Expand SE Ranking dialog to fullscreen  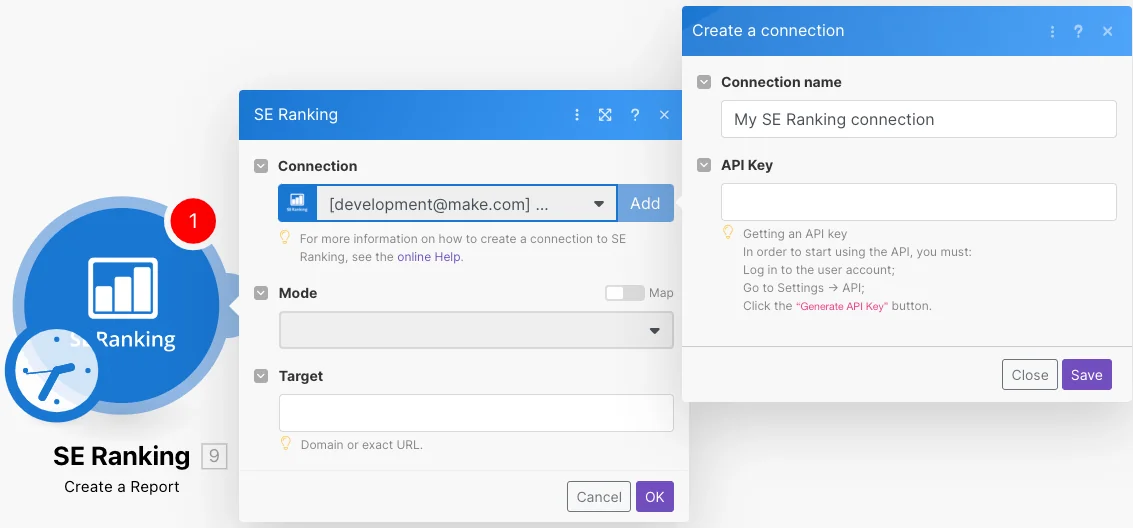tap(605, 115)
